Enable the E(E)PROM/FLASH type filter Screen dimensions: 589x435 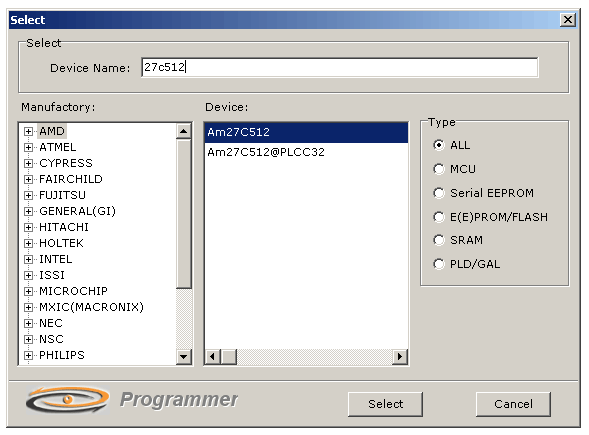[x=438, y=217]
